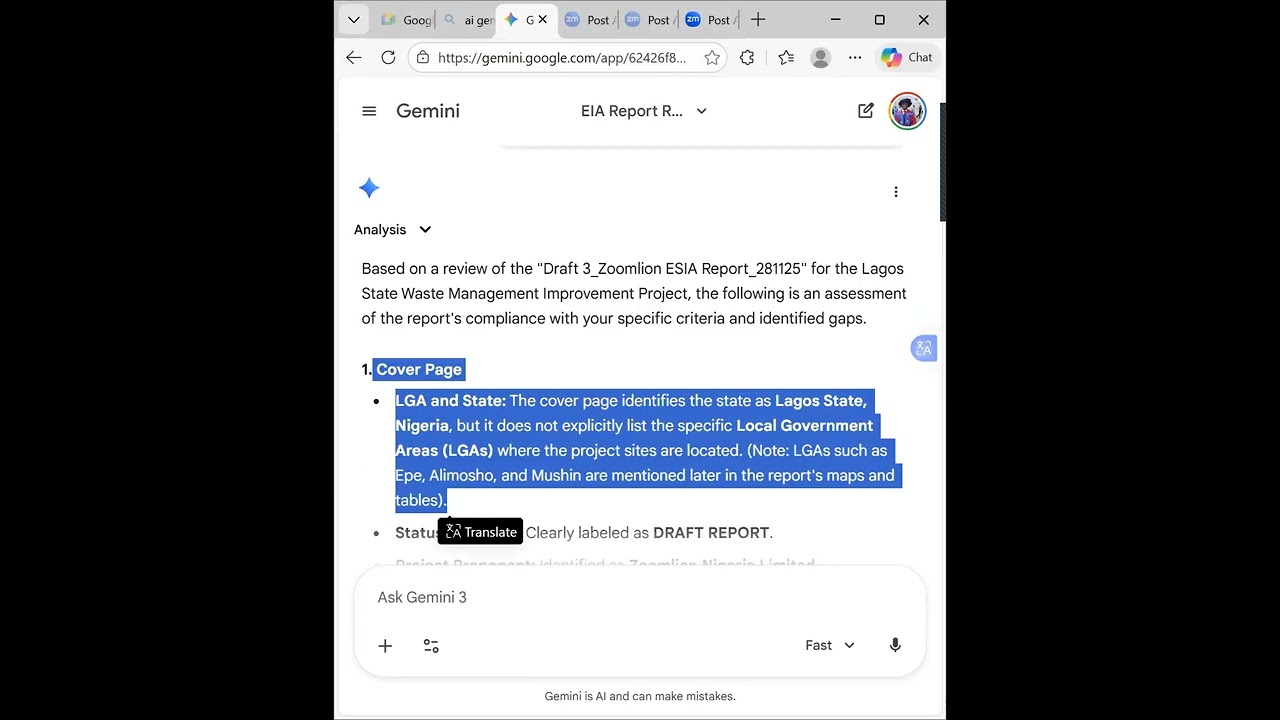1280x720 pixels.
Task: Expand the Analysis section chevron
Action: (x=425, y=230)
